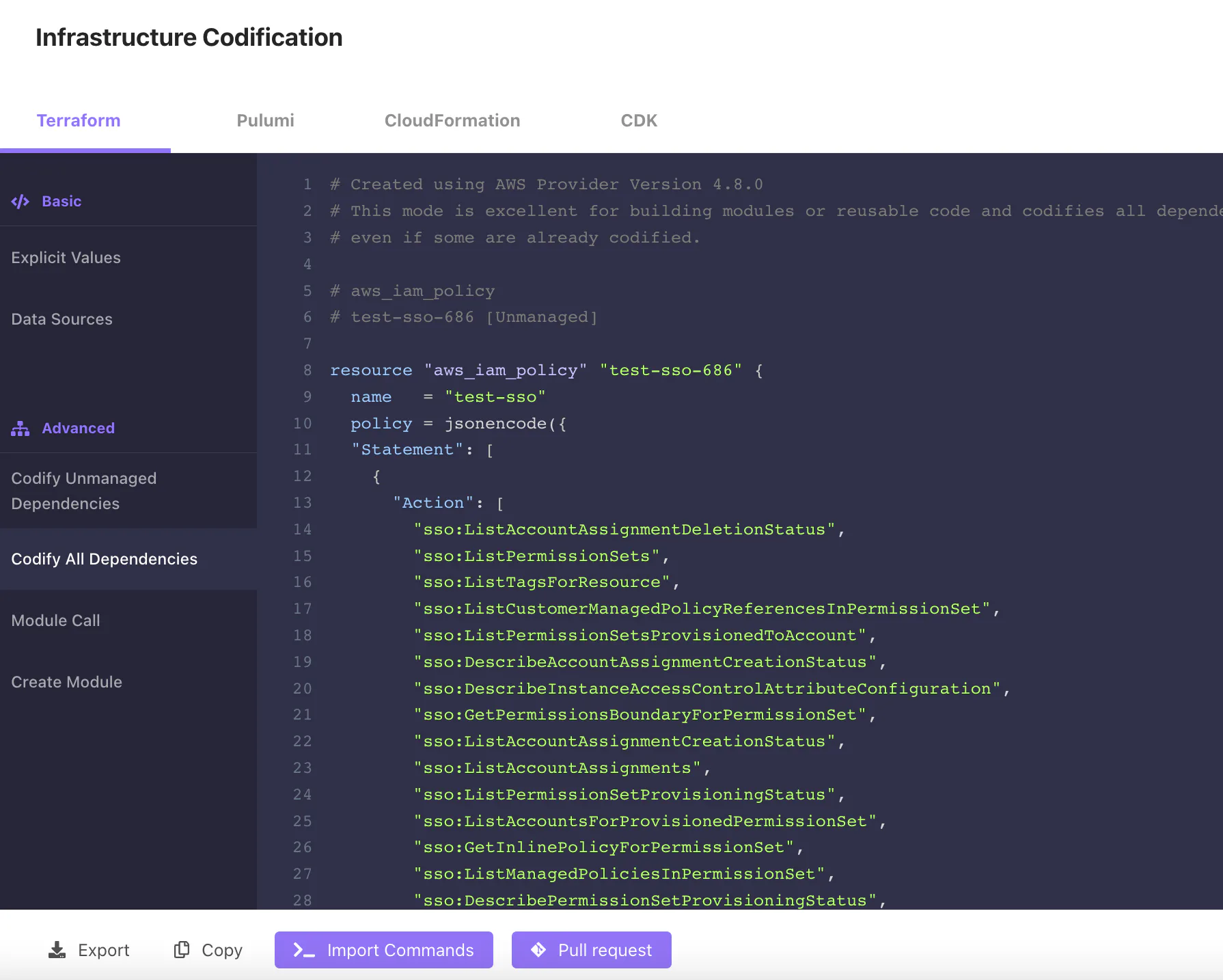
Task: Click line 8 resource declaration in code
Action: tap(547, 370)
